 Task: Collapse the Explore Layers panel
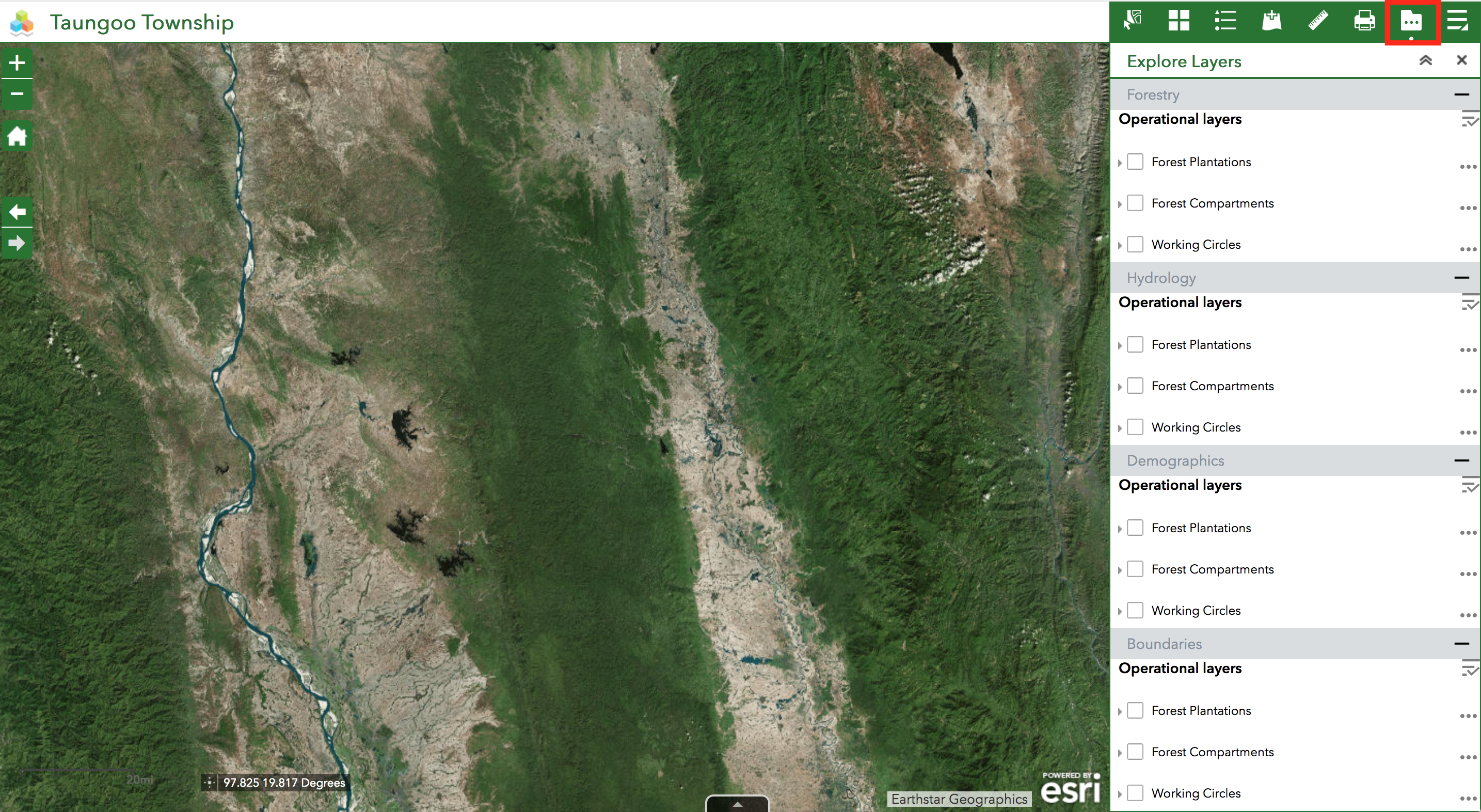click(x=1425, y=60)
